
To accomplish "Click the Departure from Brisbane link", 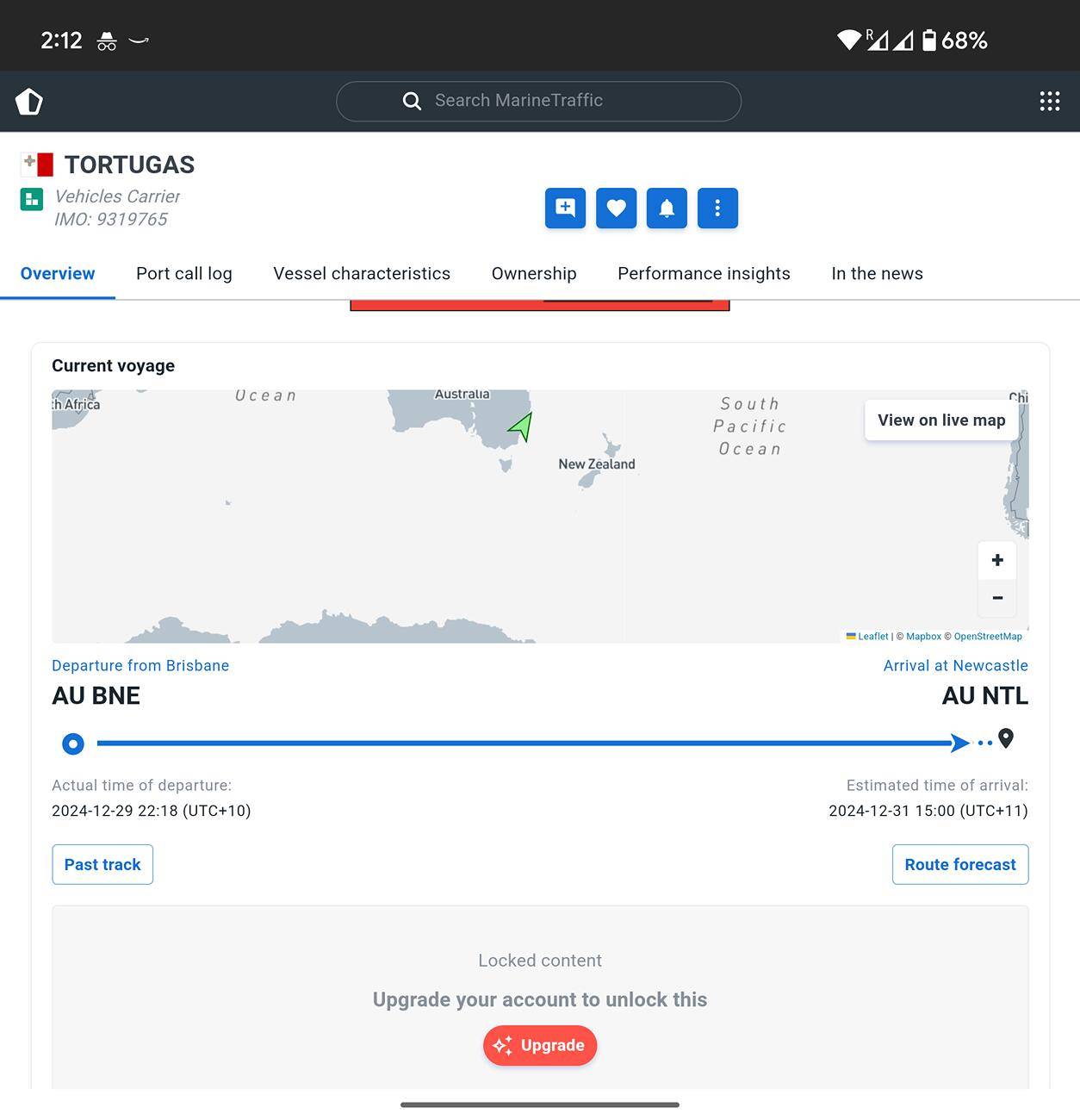I will point(140,665).
